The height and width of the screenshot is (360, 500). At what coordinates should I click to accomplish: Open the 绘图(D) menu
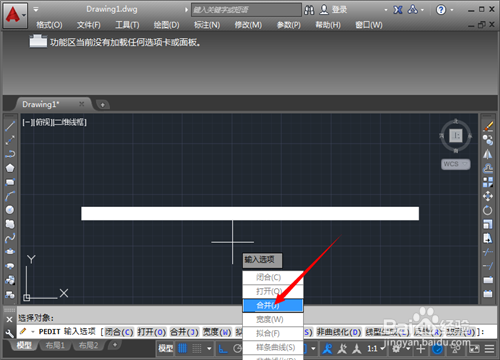pyautogui.click(x=166, y=25)
